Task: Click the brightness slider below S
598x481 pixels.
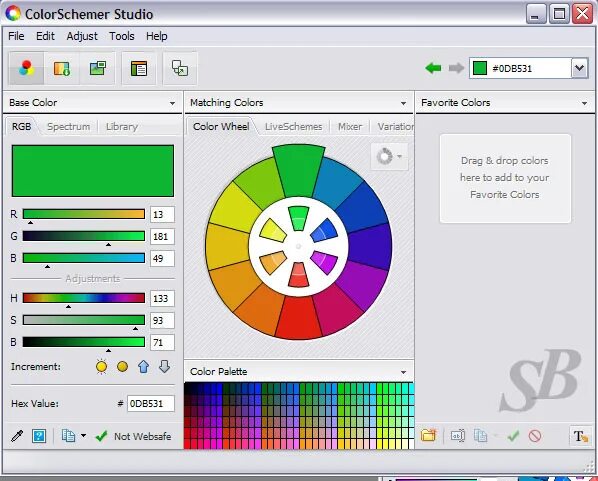Action: (84, 342)
